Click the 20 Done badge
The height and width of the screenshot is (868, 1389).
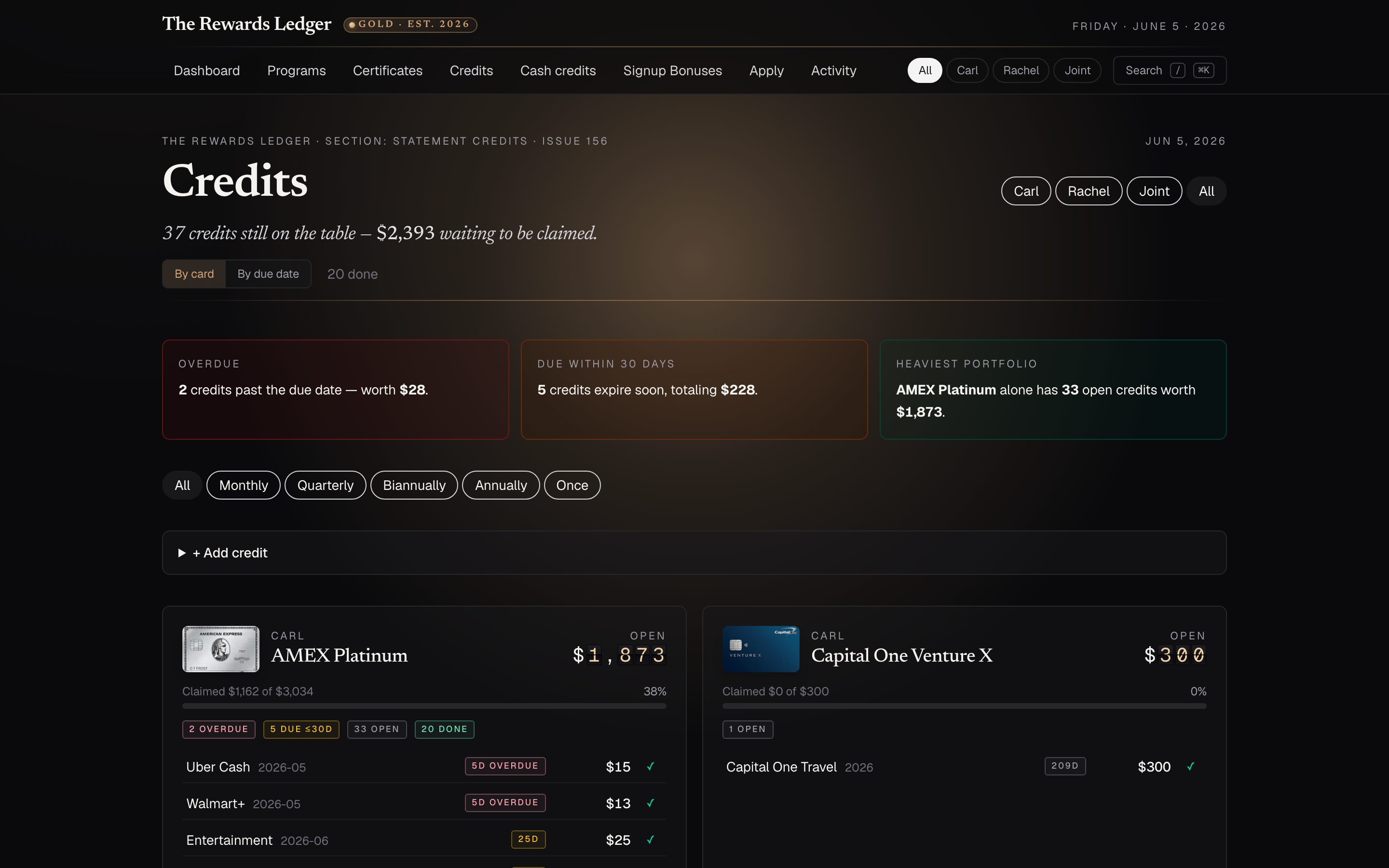click(444, 729)
